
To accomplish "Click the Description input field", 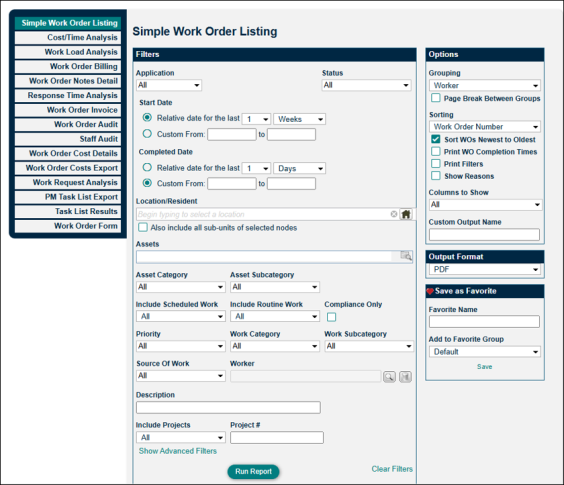I will coord(228,407).
